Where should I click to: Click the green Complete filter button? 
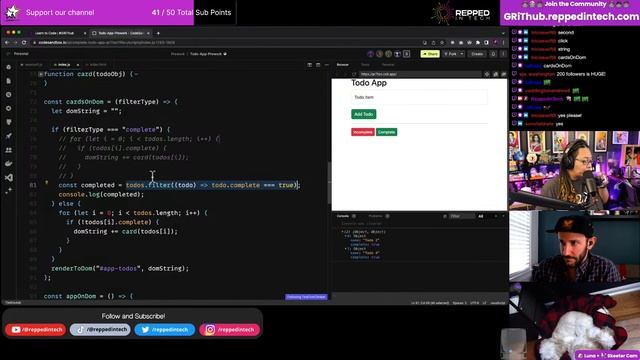(387, 132)
